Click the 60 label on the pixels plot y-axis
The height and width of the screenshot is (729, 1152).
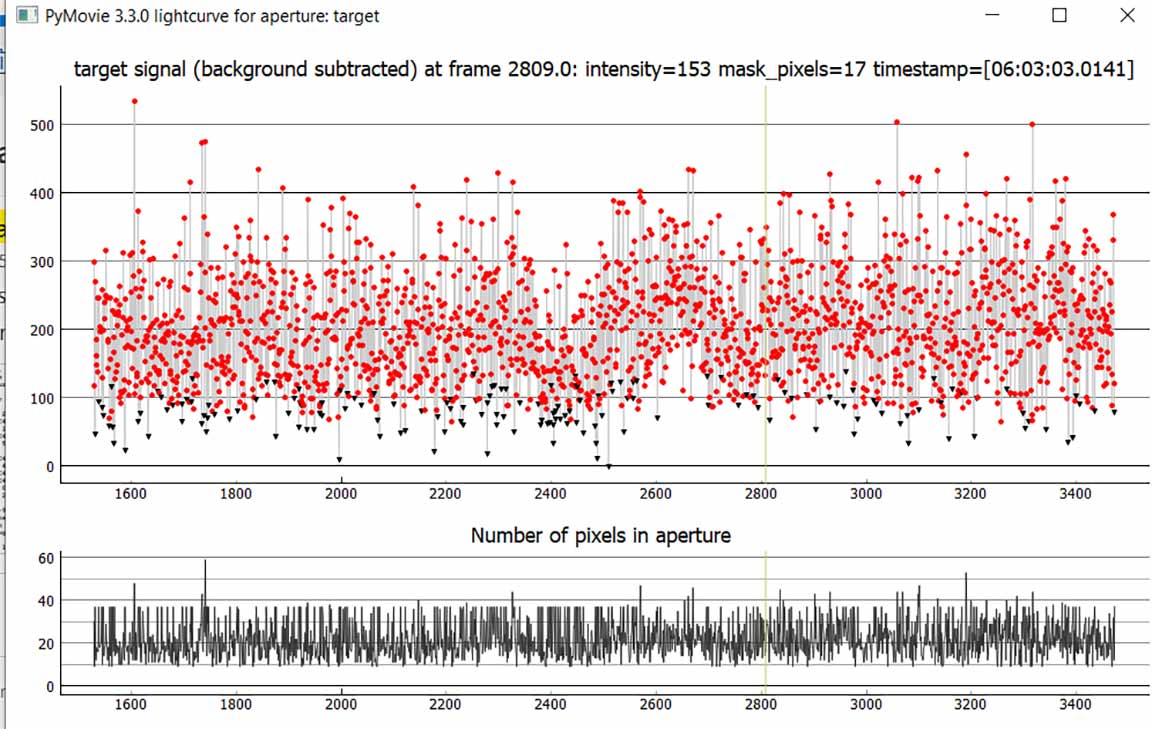46,559
